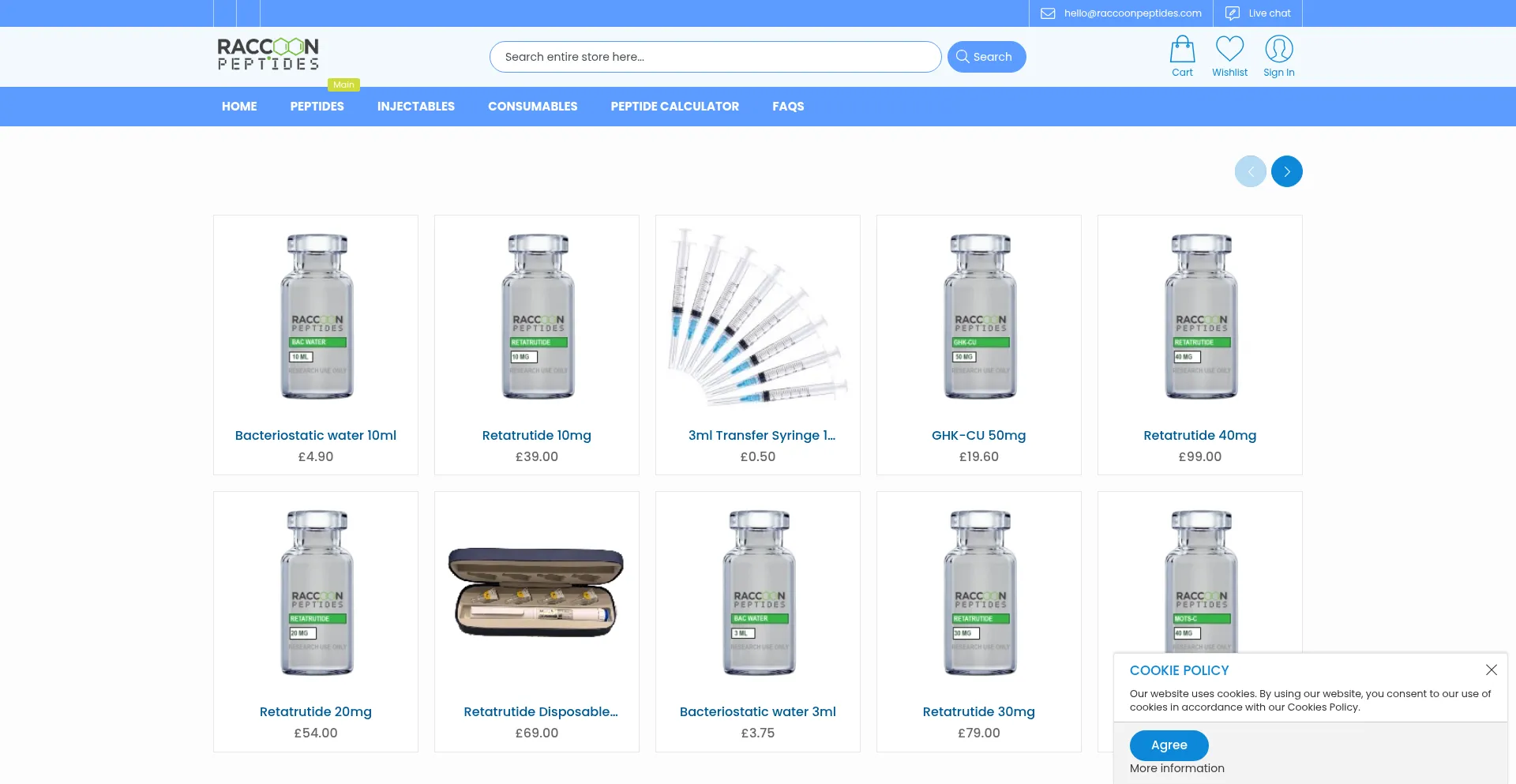The image size is (1516, 784).
Task: Click the £3.75 price text
Action: [x=758, y=733]
